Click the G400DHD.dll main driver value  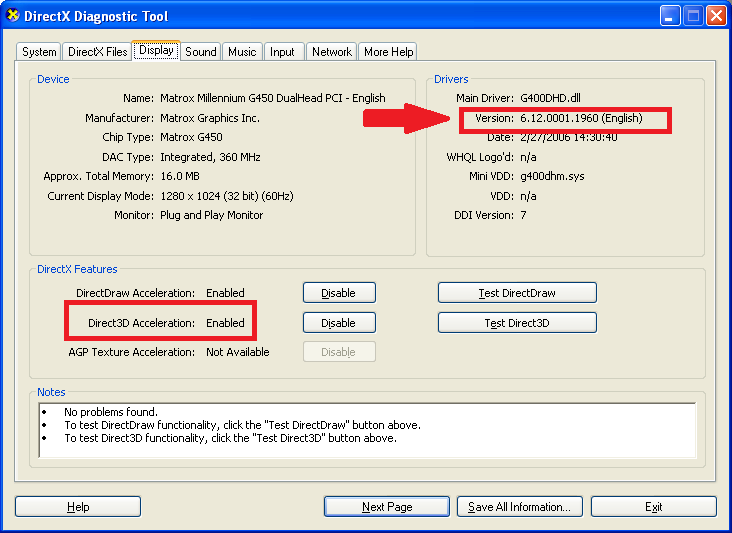pyautogui.click(x=550, y=98)
